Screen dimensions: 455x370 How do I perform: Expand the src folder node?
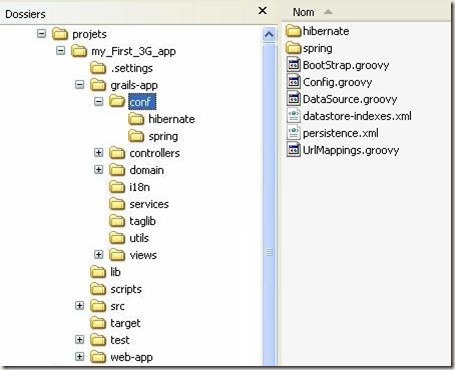pyautogui.click(x=80, y=306)
